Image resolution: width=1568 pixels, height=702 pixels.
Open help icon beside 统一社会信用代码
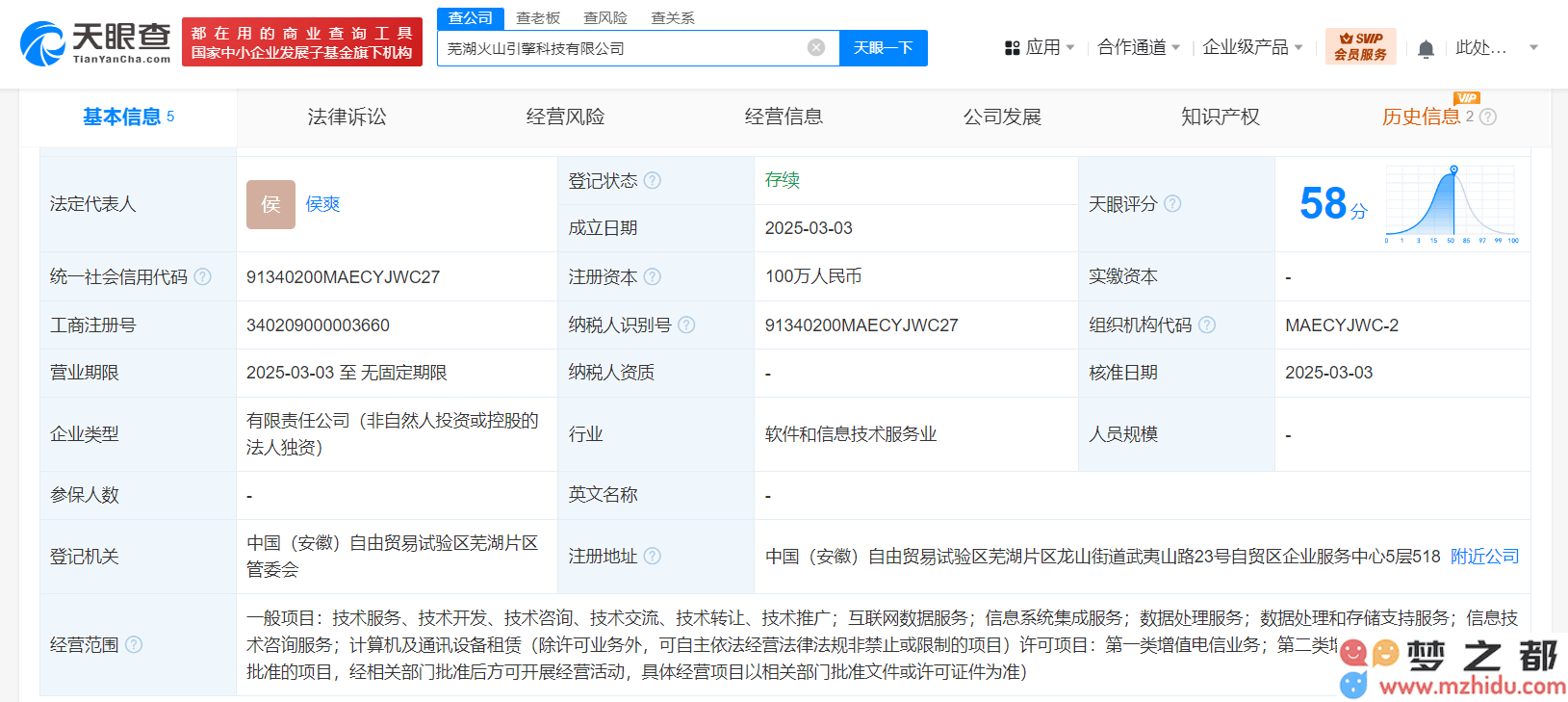click(x=202, y=276)
